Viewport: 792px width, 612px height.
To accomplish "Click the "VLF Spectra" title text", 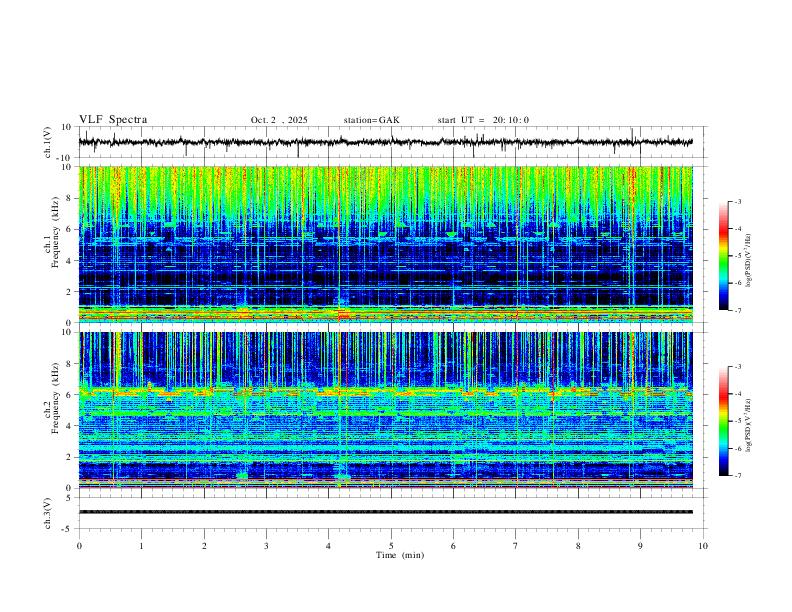I will point(113,120).
